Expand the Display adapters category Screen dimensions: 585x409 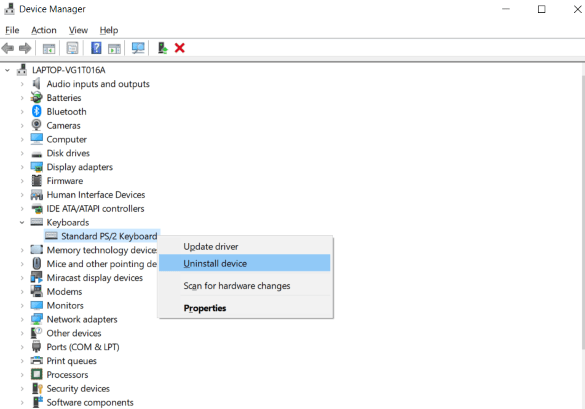point(22,167)
